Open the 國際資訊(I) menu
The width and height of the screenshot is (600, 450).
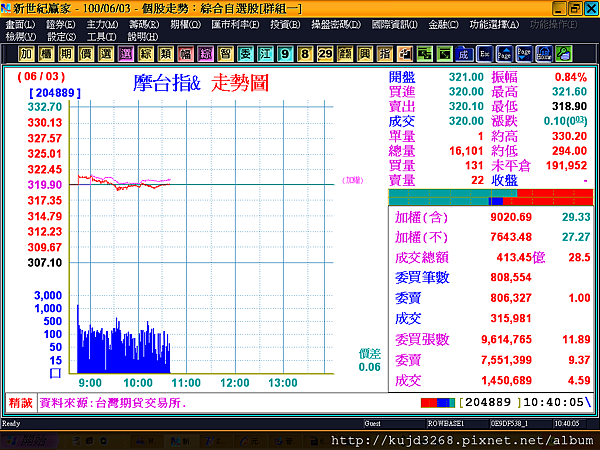395,24
